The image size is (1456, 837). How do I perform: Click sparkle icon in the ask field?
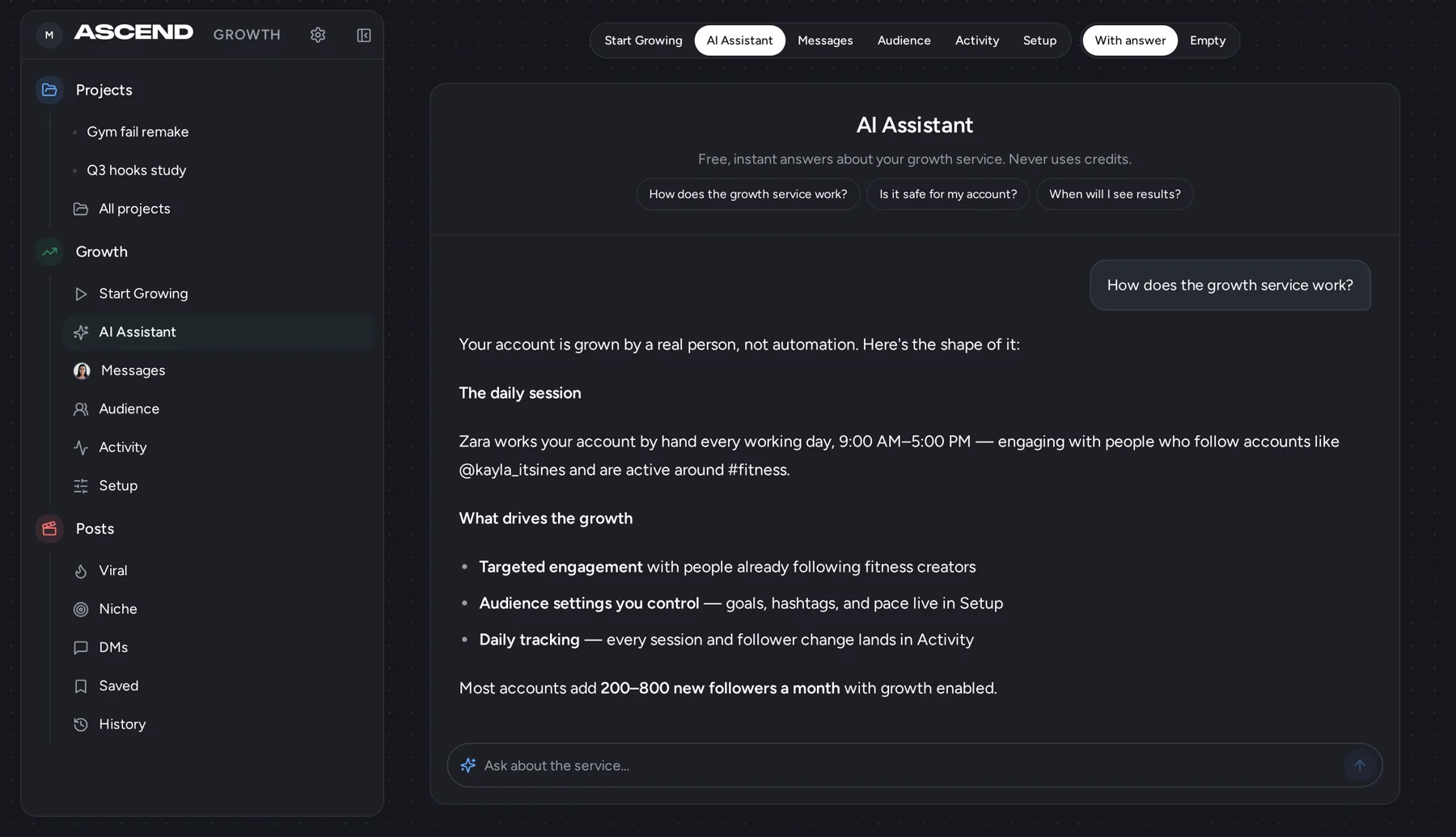pyautogui.click(x=468, y=765)
